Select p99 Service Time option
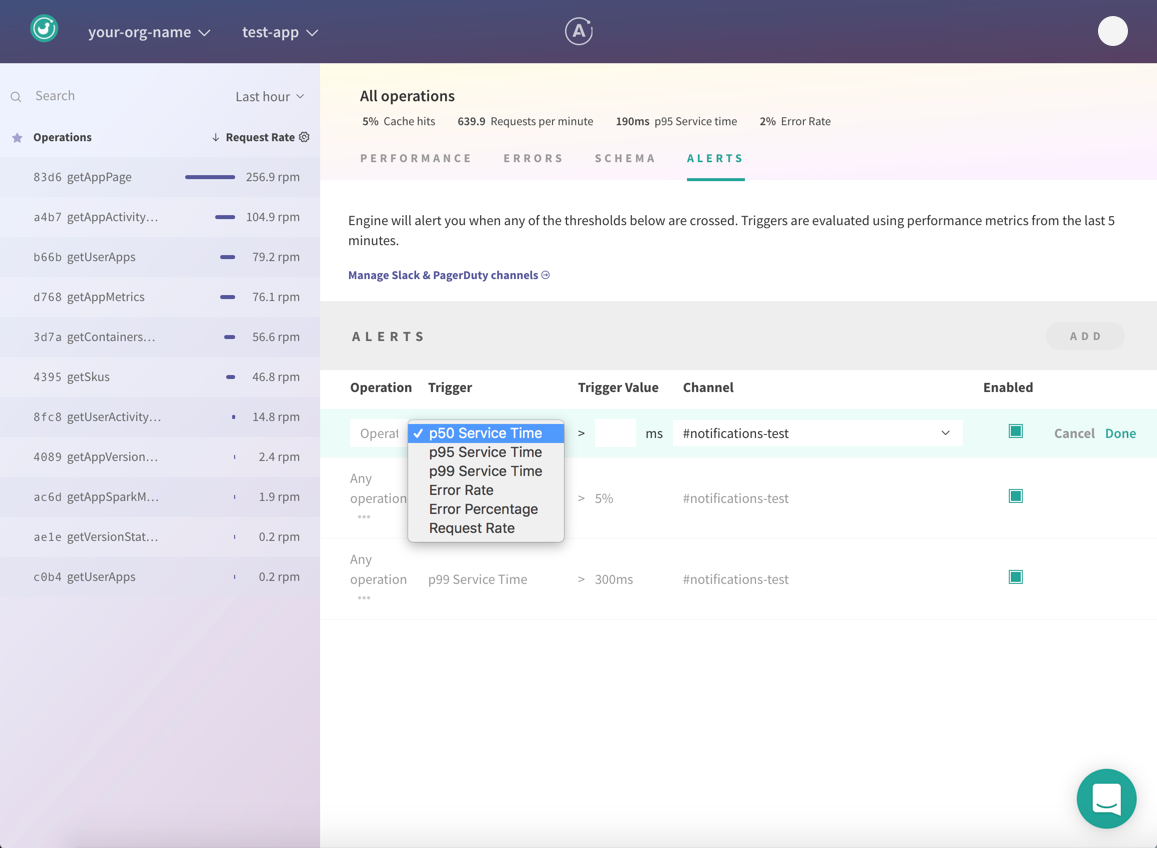Screen dimensions: 1157x848 (x=486, y=471)
